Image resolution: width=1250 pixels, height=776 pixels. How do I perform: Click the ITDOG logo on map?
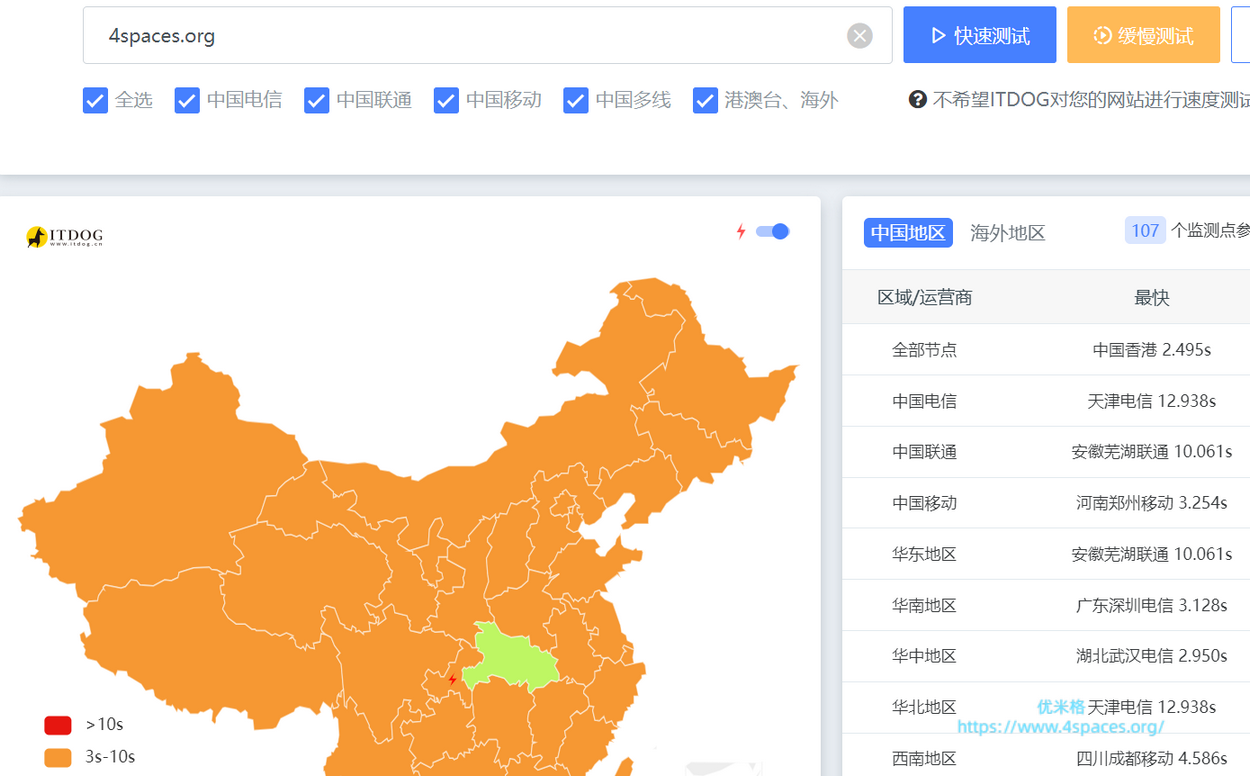pyautogui.click(x=64, y=237)
